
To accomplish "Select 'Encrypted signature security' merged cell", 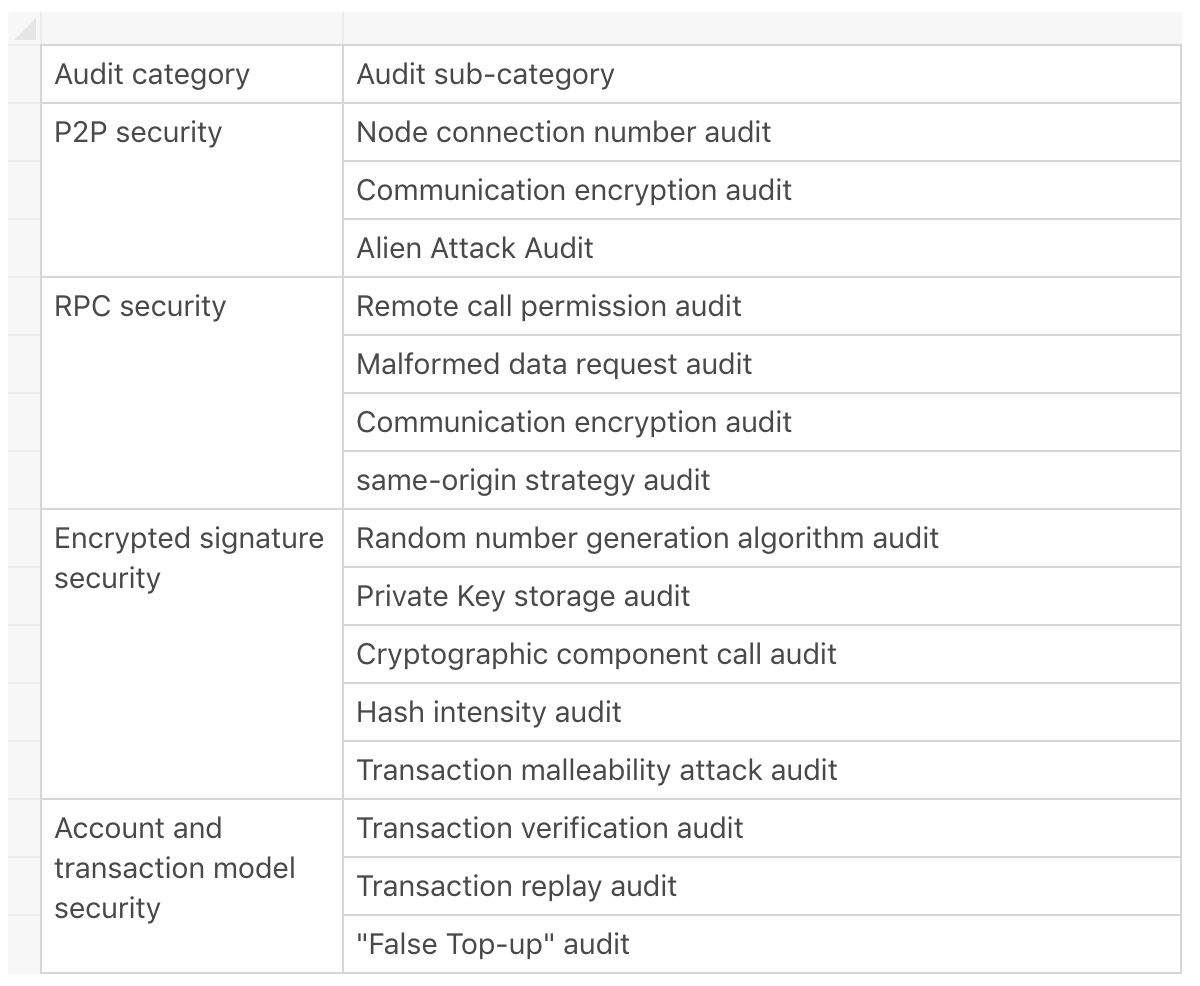I will 192,654.
